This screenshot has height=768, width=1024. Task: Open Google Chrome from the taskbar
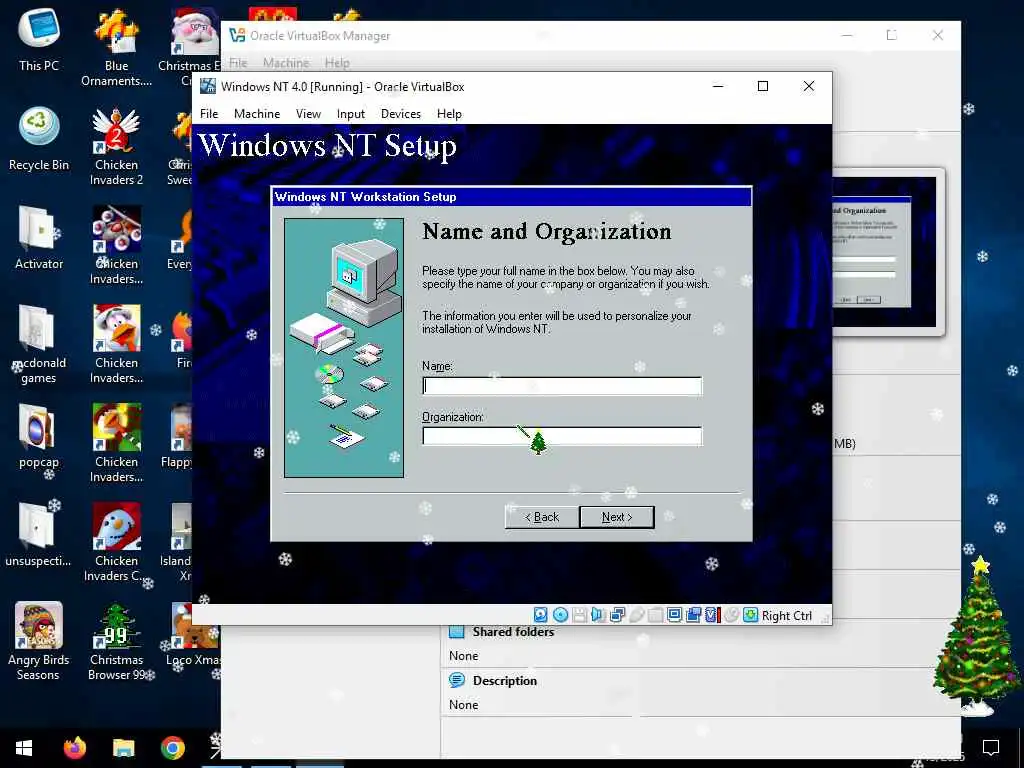(172, 748)
